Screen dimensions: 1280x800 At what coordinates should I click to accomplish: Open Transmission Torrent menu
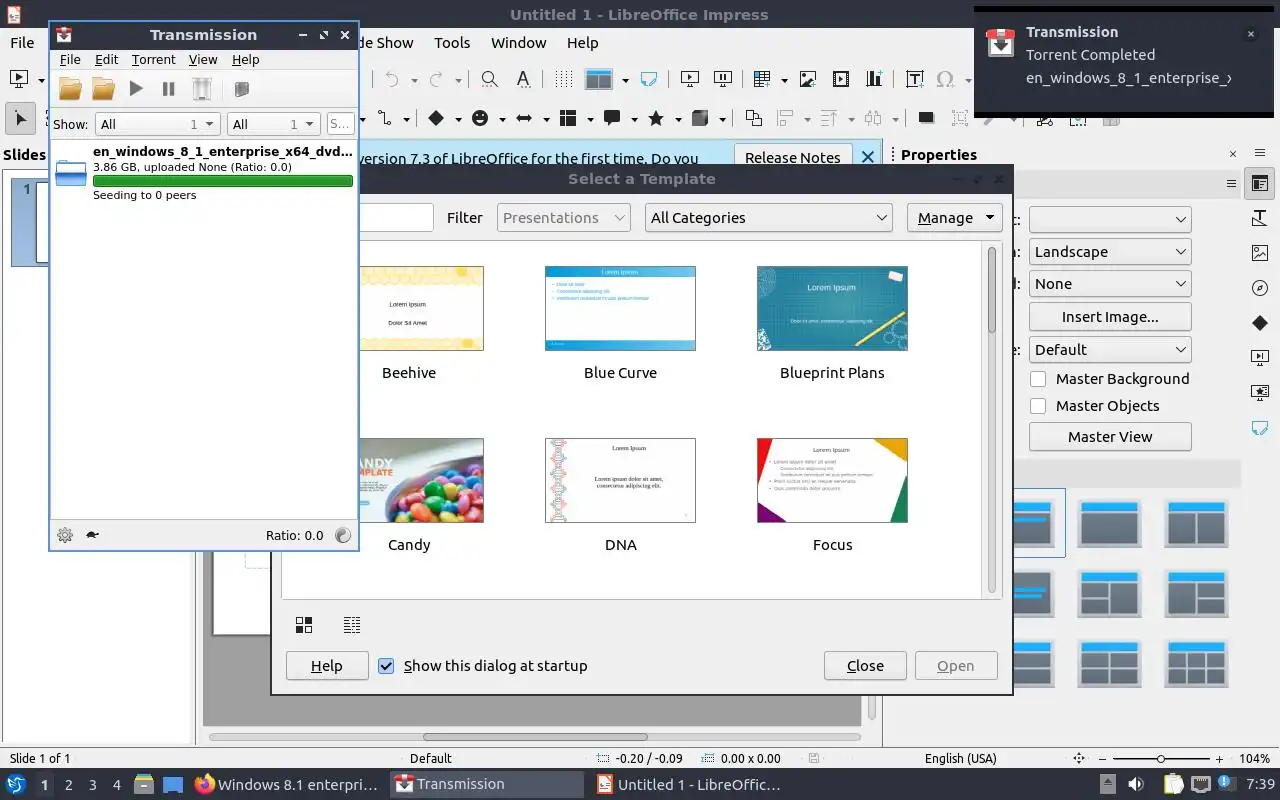pyautogui.click(x=153, y=60)
